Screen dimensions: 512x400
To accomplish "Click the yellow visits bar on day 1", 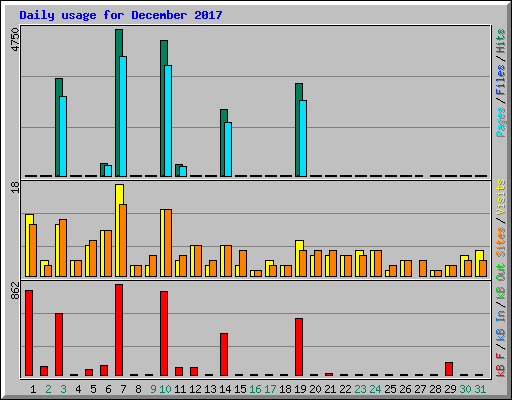I will 28,245.
